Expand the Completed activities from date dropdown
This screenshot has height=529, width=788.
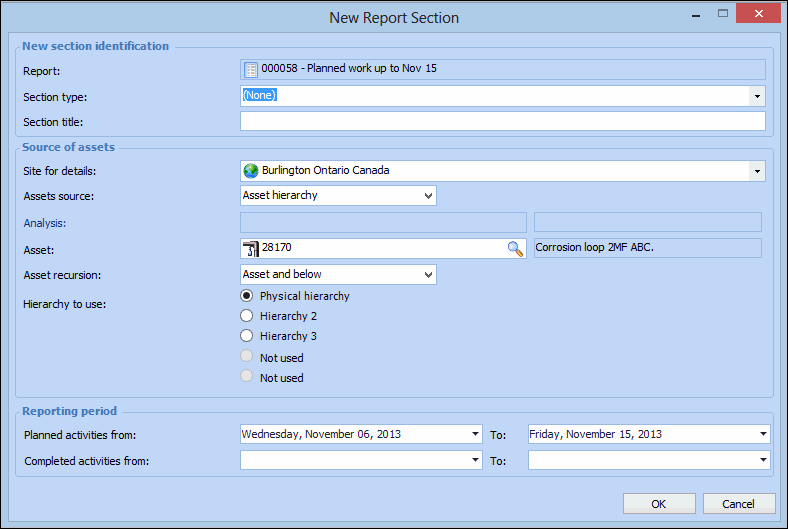[x=475, y=460]
